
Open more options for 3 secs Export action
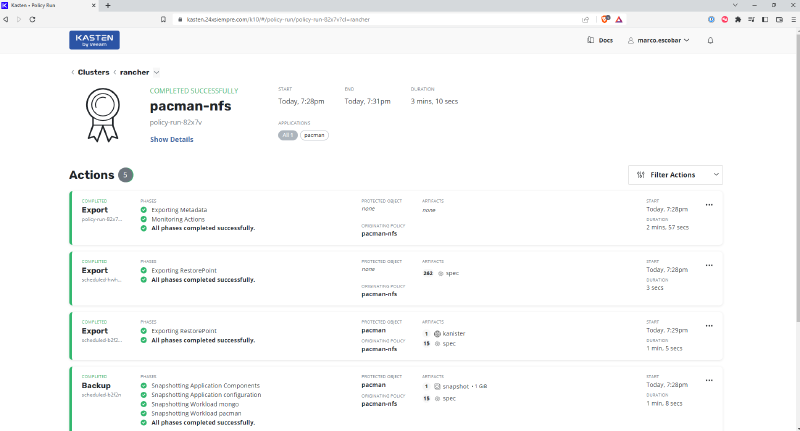pos(709,266)
